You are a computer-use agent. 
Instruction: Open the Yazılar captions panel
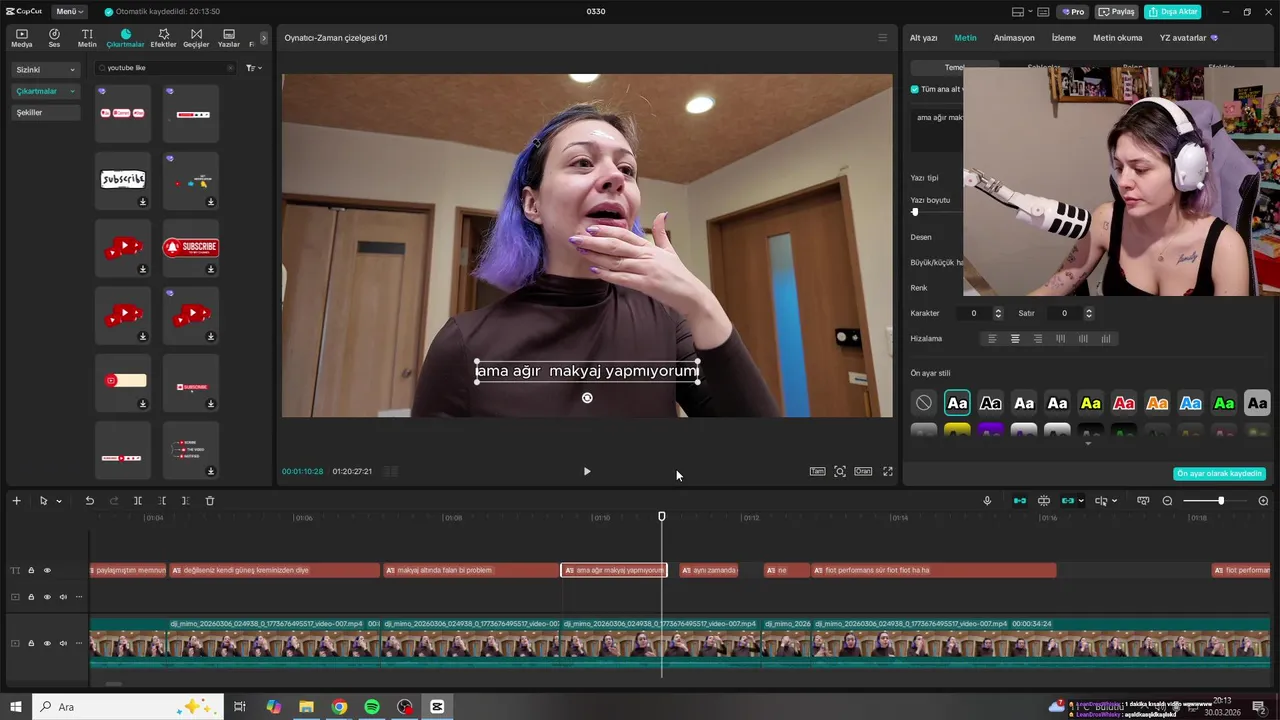229,38
